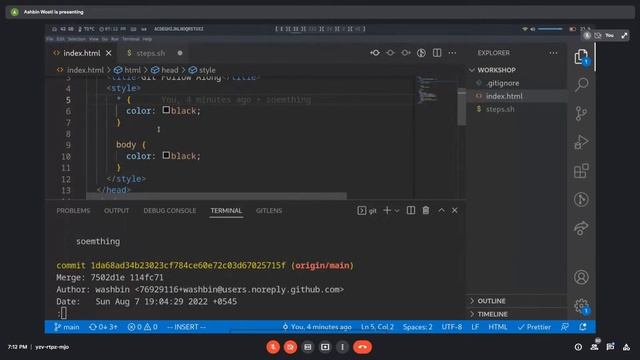Click the main branch in the status bar
The width and height of the screenshot is (640, 360).
click(67, 327)
